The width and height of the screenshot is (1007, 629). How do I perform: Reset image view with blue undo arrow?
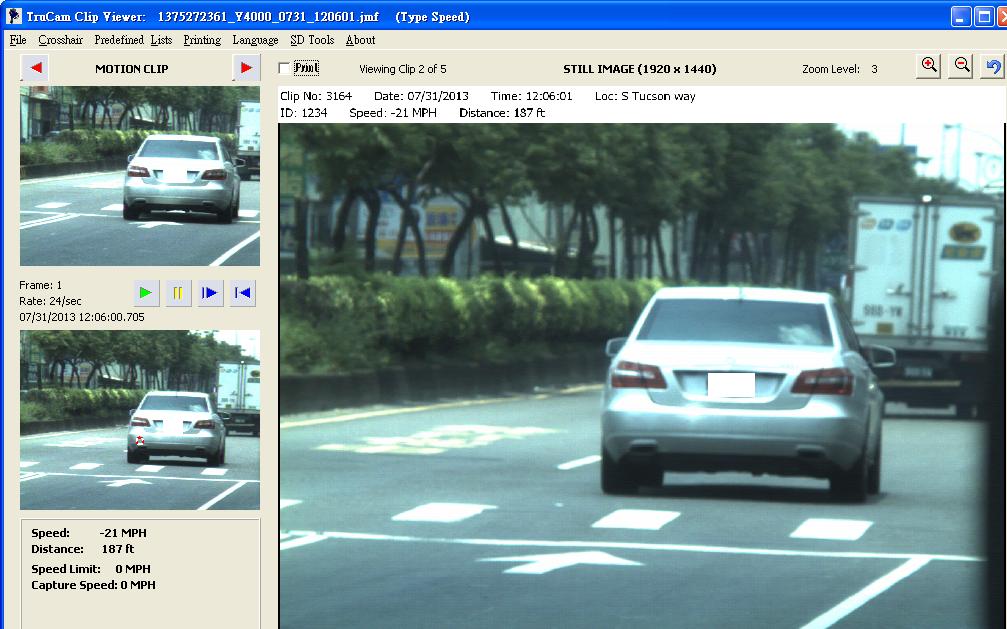(x=992, y=66)
